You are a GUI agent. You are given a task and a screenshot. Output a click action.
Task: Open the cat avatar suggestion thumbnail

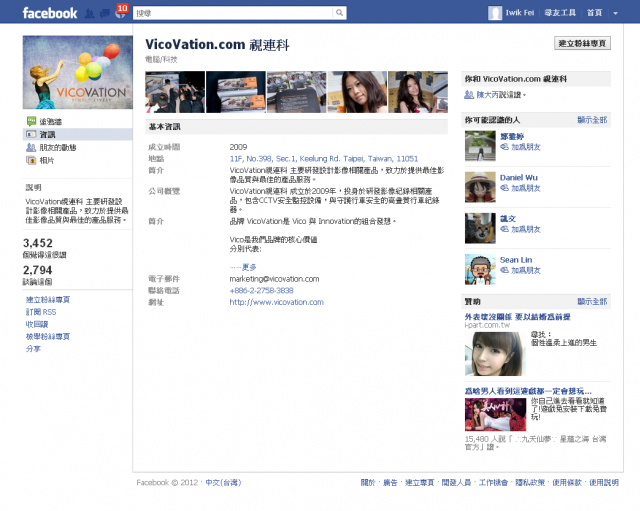[480, 229]
